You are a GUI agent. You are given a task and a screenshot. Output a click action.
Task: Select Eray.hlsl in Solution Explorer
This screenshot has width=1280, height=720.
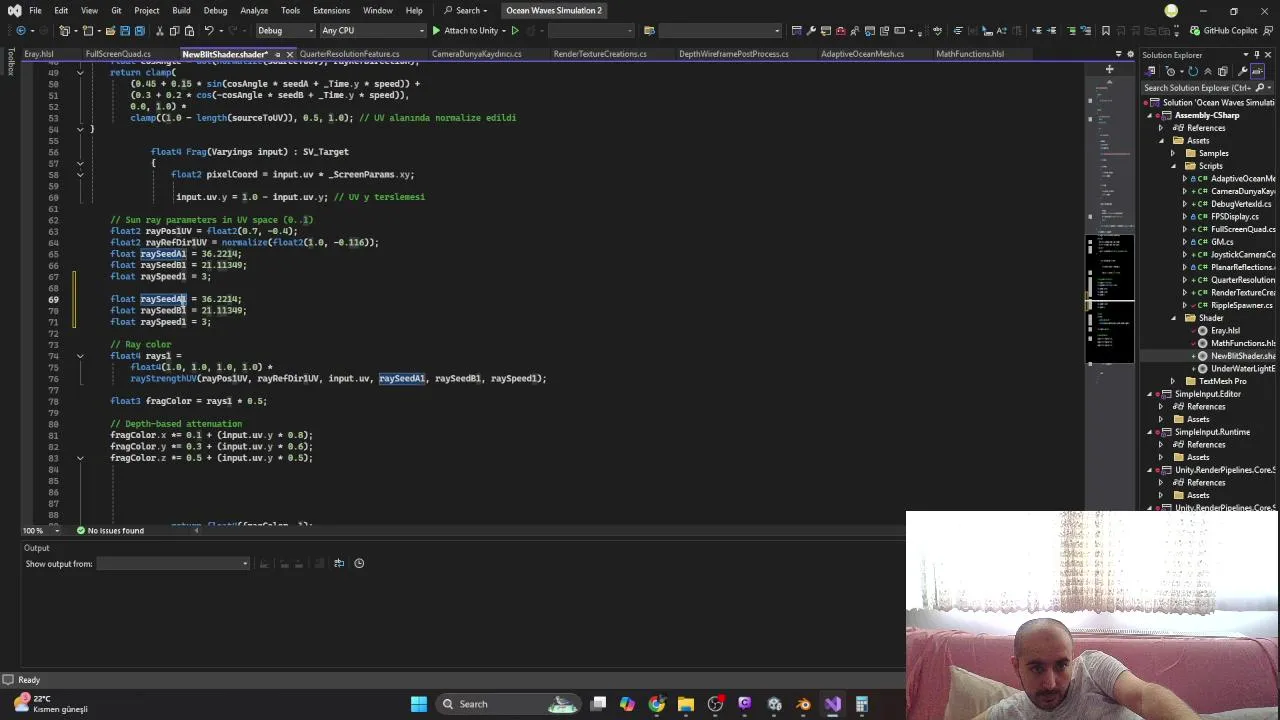[x=1225, y=331]
